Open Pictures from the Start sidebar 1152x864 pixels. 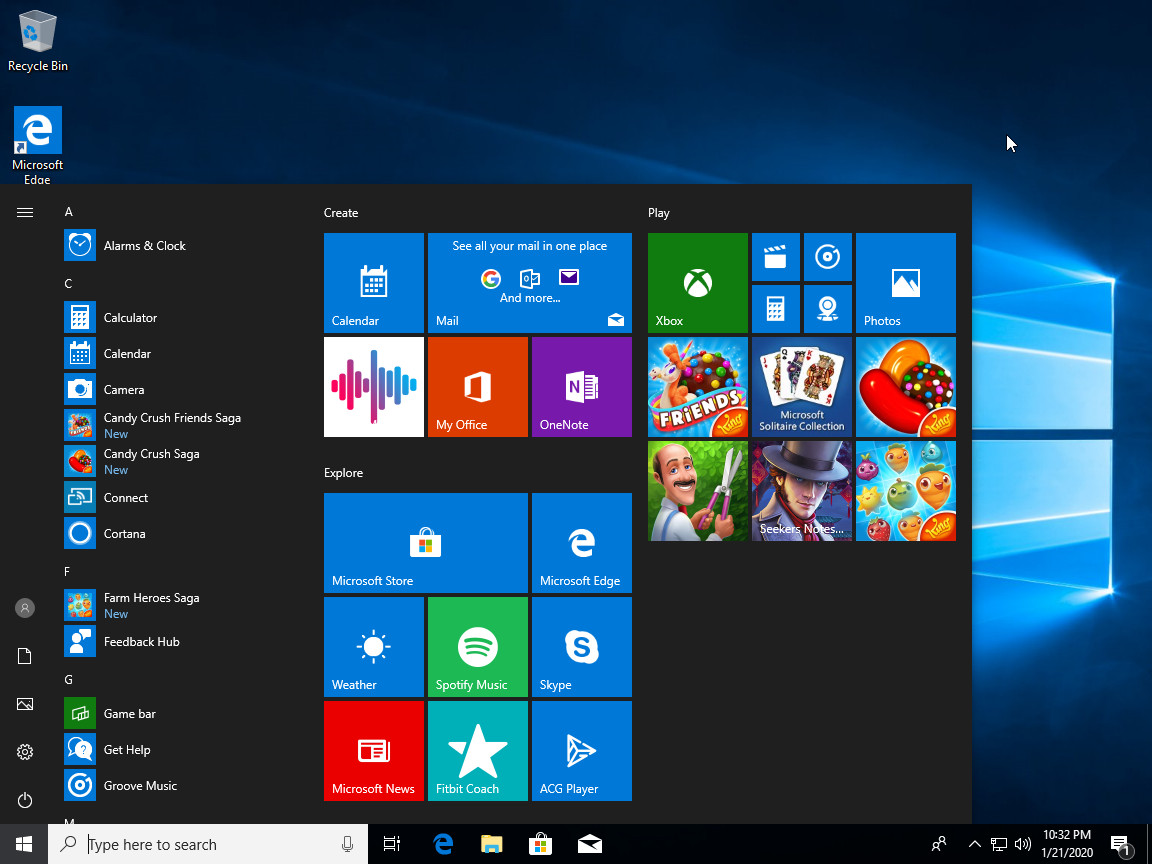coord(25,704)
